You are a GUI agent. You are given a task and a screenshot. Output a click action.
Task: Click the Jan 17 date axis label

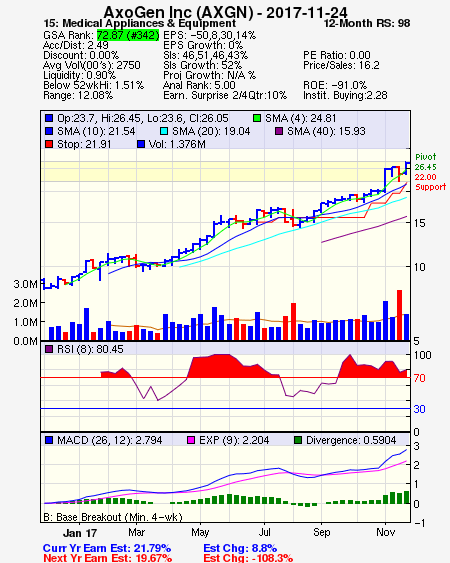(x=80, y=533)
